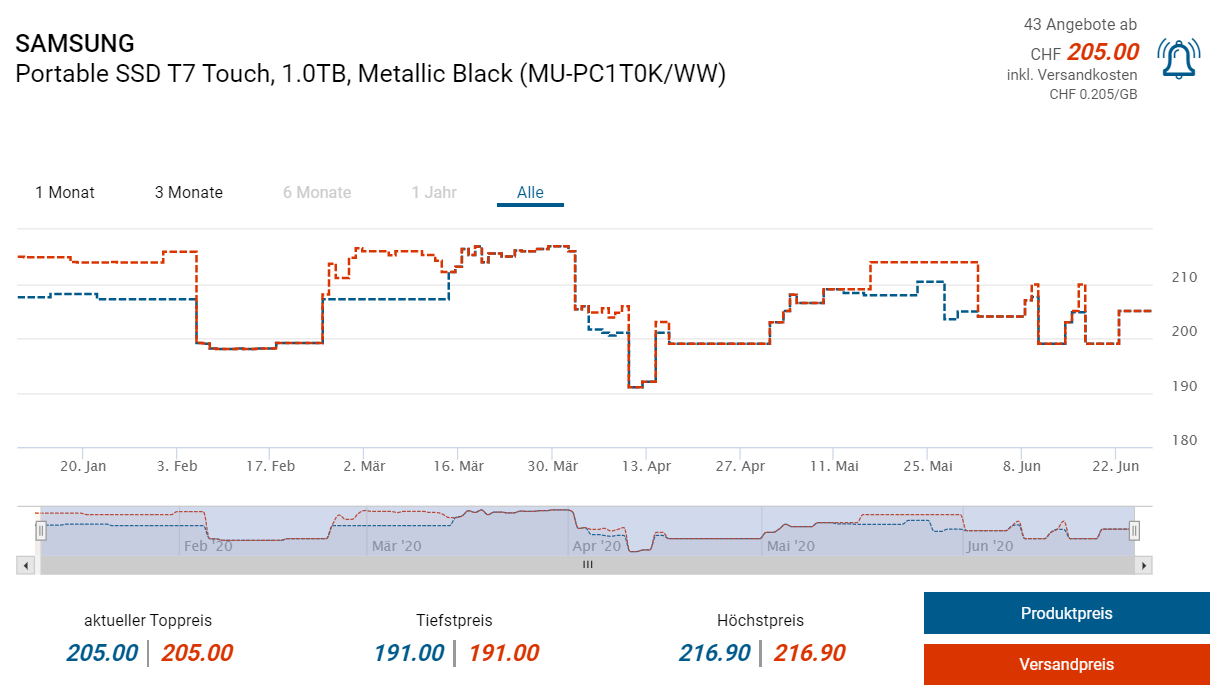Click the Höchstpreis 216.90 shipping price value
Screen dimensions: 1219x694
(810, 654)
